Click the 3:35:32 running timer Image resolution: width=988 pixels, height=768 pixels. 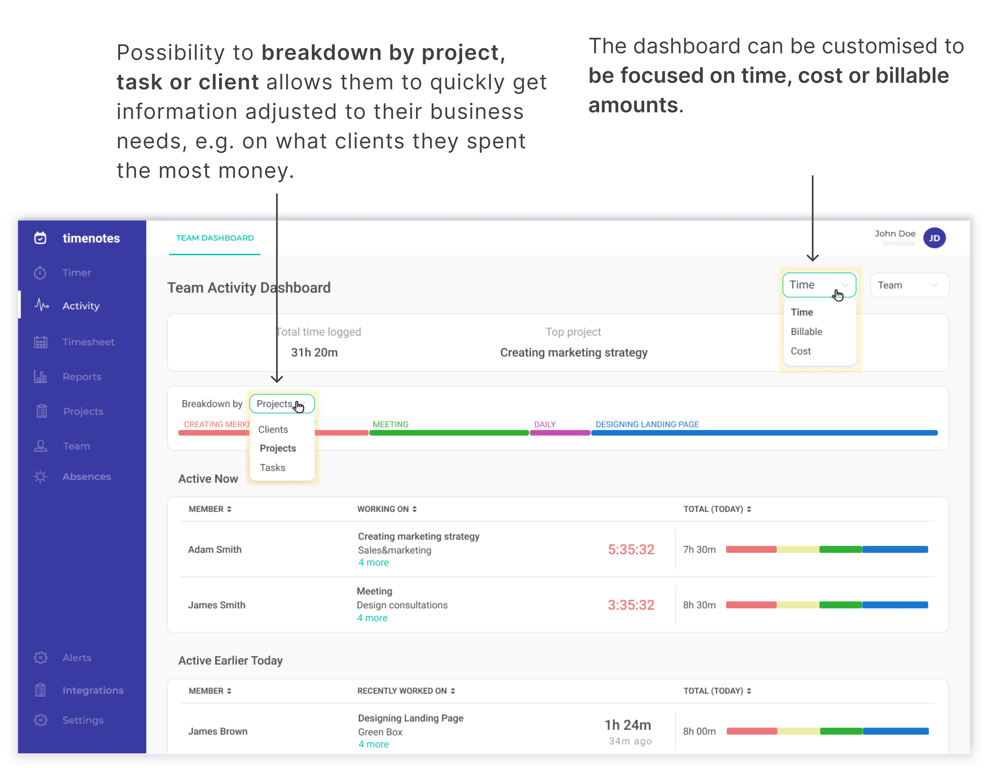click(x=631, y=605)
